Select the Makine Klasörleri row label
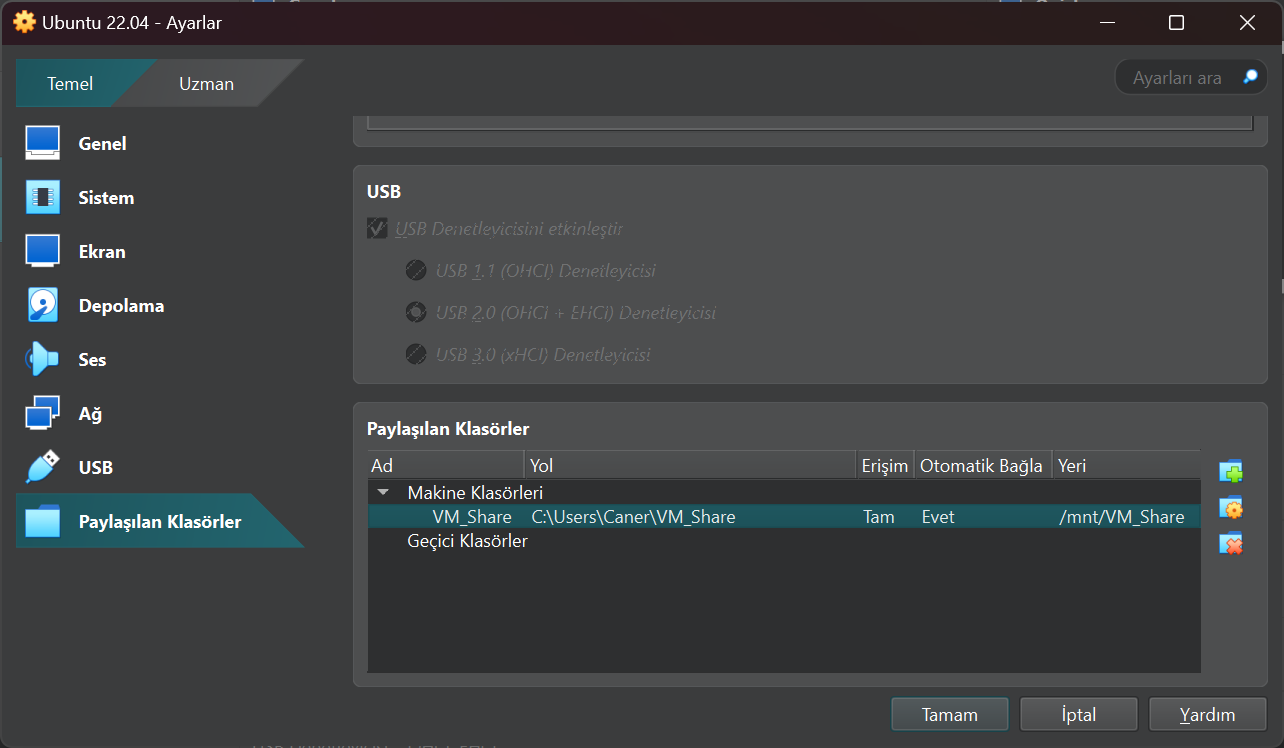 pos(475,493)
